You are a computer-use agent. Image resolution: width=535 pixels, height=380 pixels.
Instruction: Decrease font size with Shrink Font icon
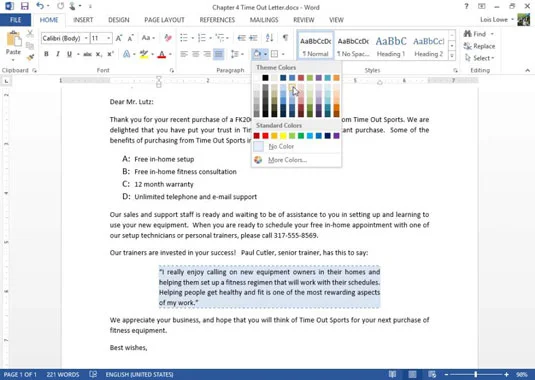pos(130,38)
